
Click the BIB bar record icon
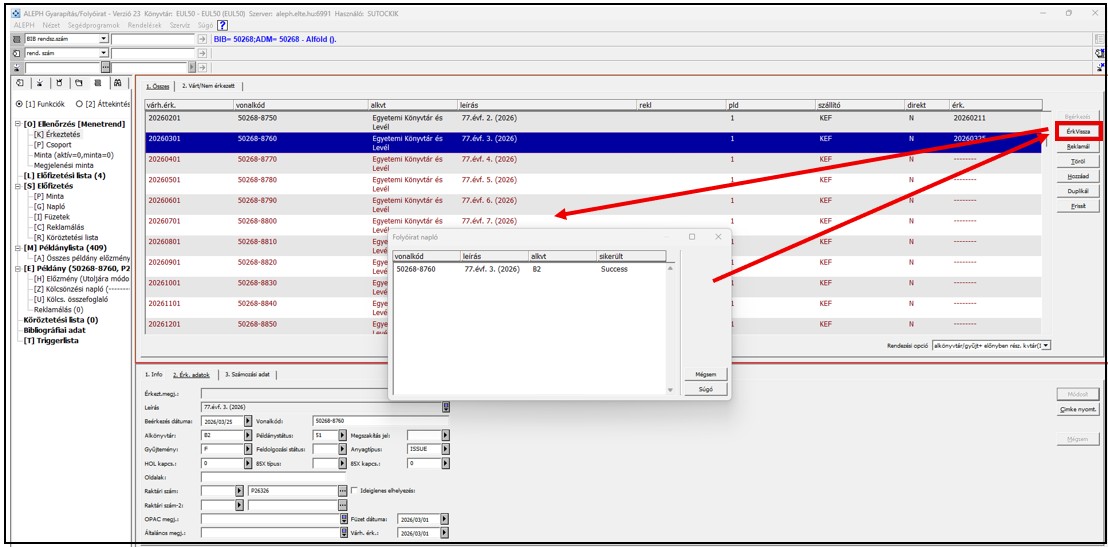tap(17, 39)
